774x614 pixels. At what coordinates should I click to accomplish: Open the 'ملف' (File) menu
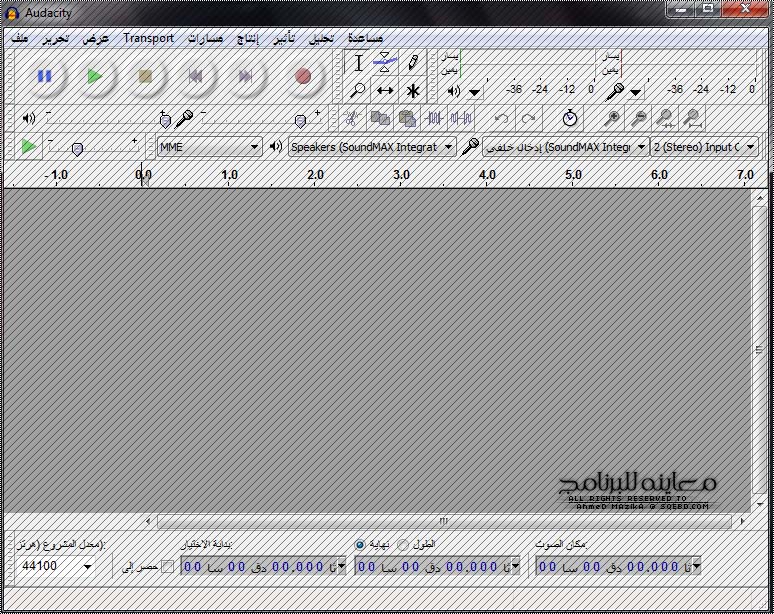pos(20,38)
